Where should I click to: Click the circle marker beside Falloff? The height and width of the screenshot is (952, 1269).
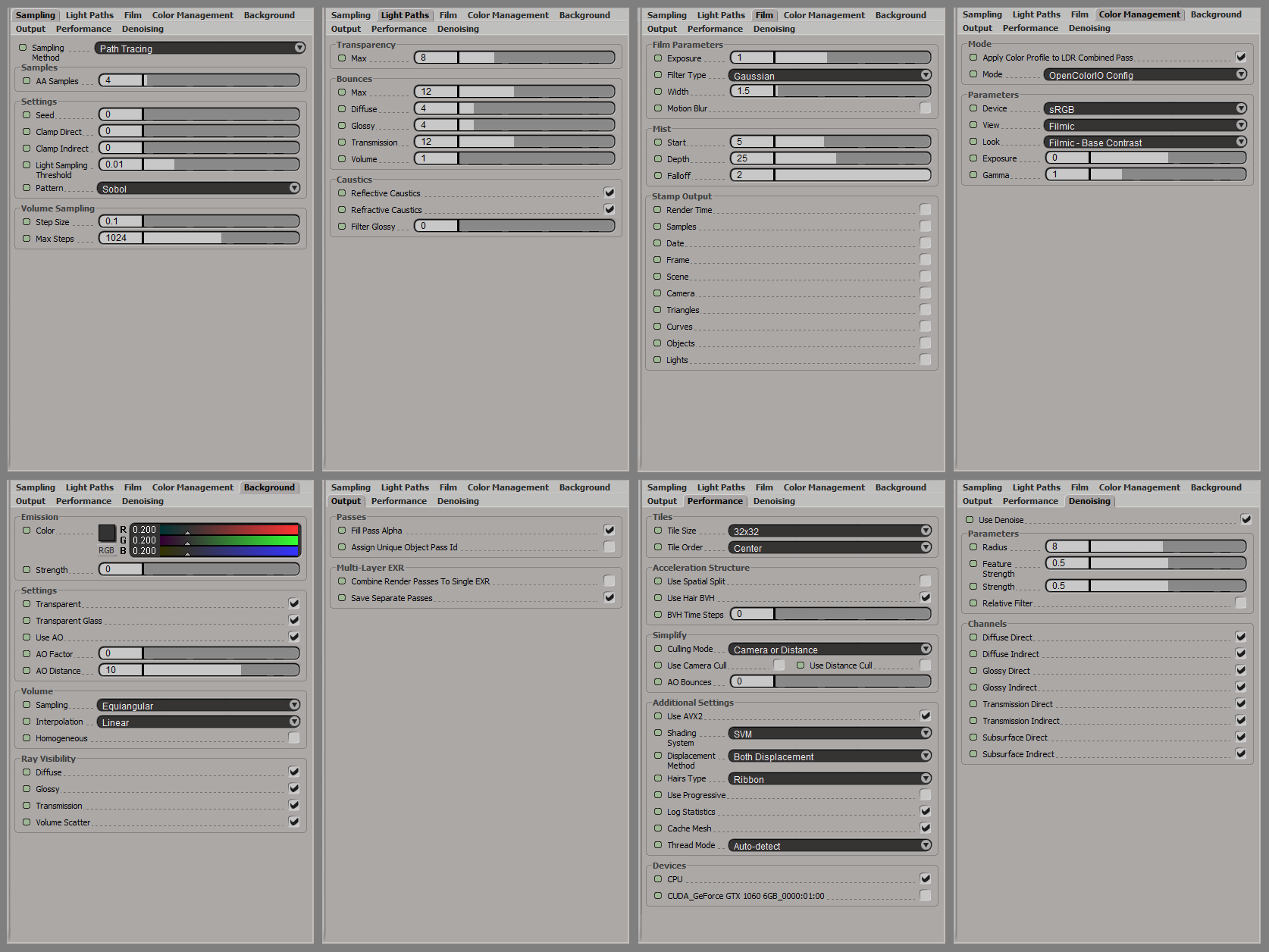pyautogui.click(x=658, y=176)
